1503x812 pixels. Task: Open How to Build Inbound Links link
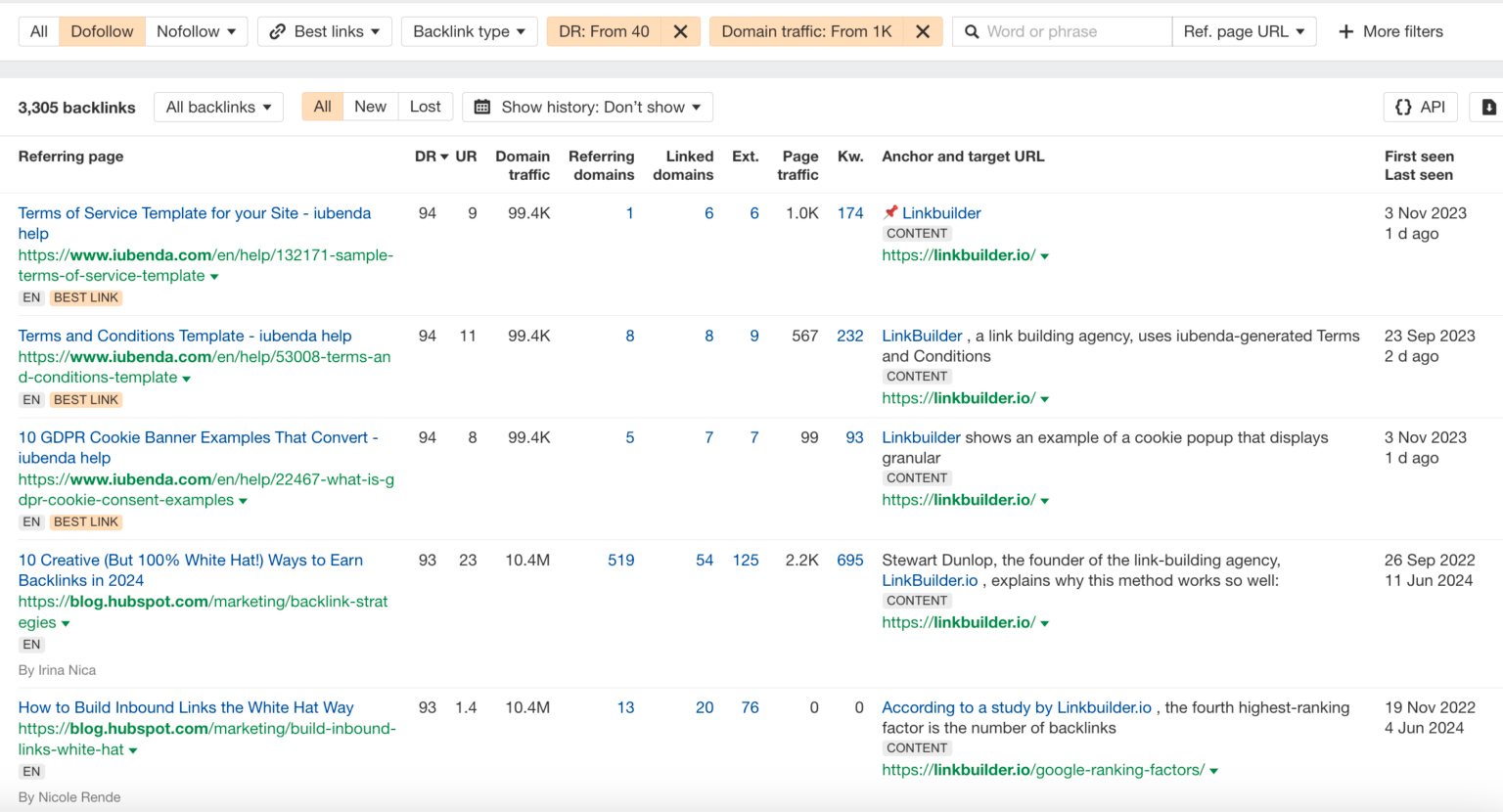[x=186, y=707]
